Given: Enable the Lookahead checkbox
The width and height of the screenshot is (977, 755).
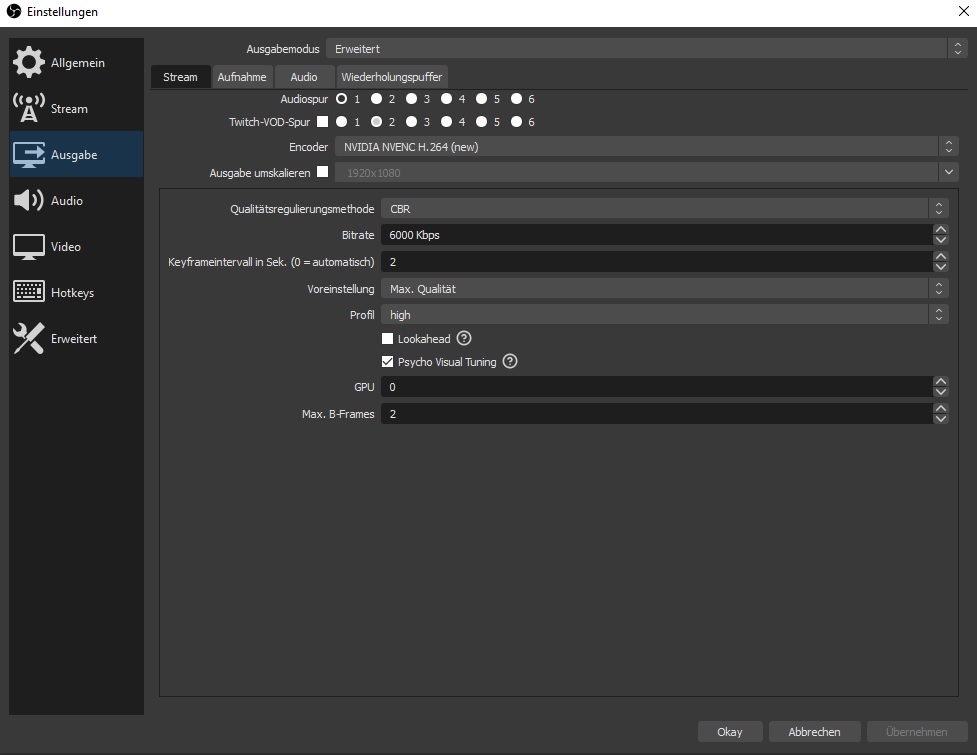Looking at the screenshot, I should click(388, 338).
